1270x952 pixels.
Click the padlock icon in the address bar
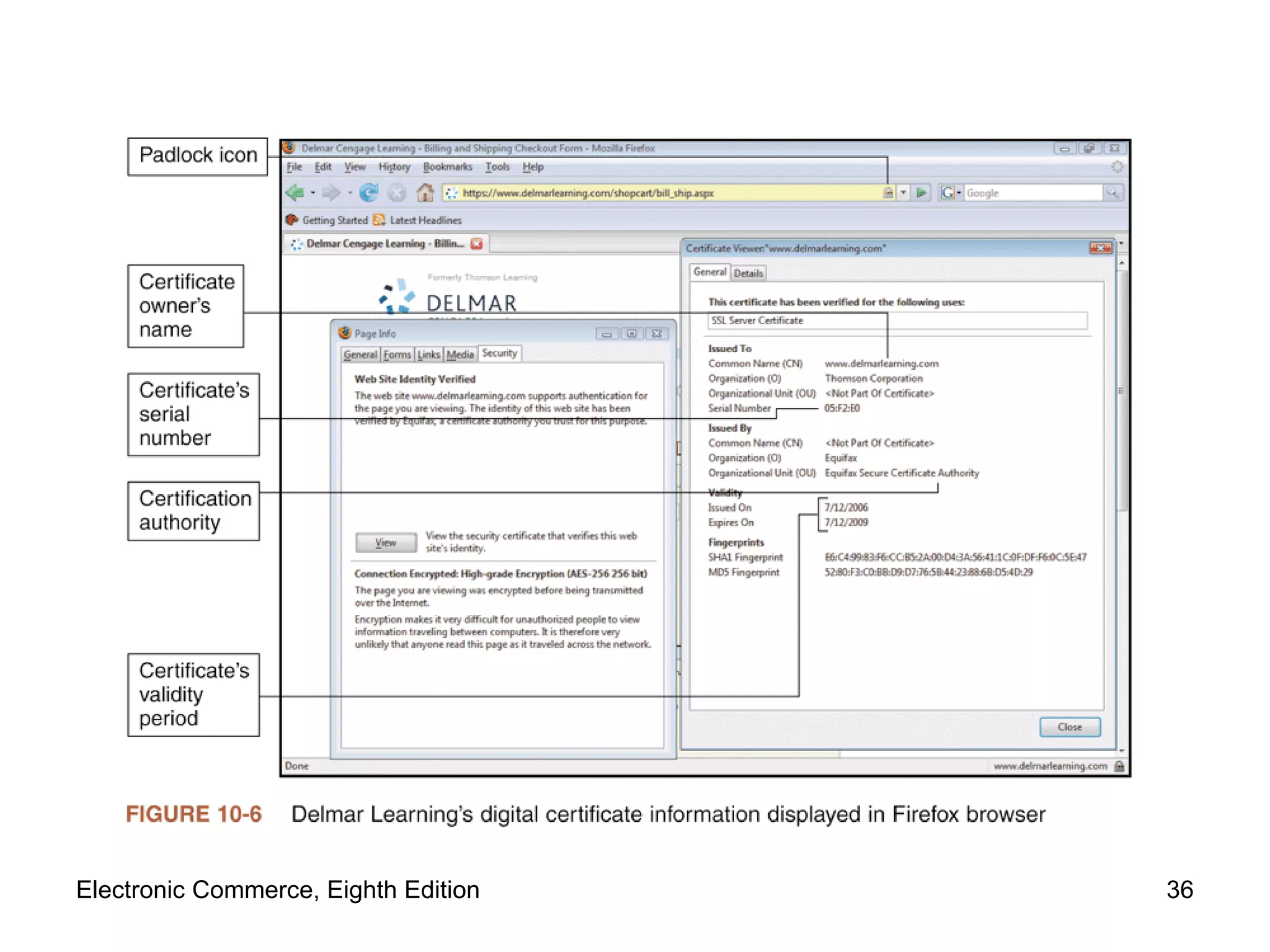888,193
